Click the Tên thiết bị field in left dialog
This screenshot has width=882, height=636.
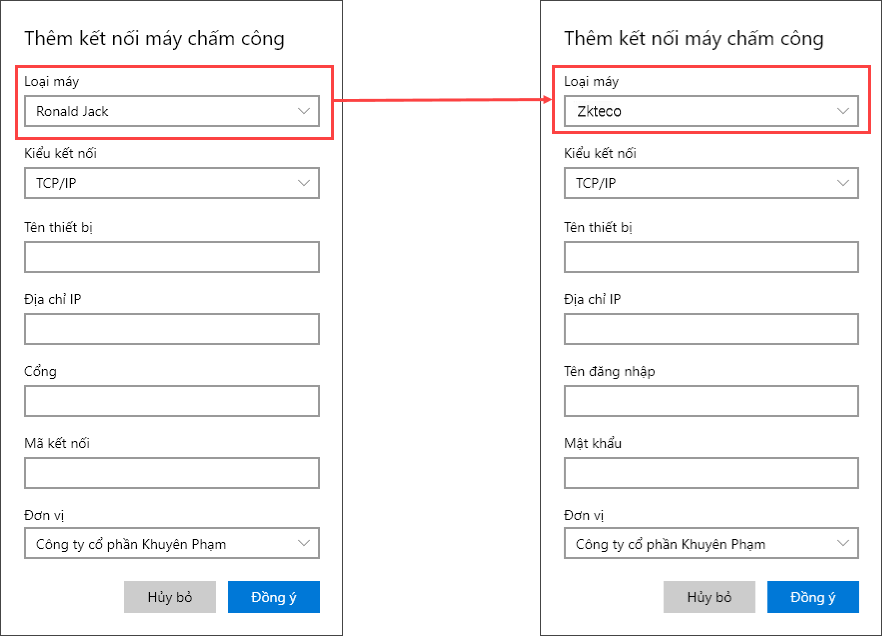click(x=171, y=257)
